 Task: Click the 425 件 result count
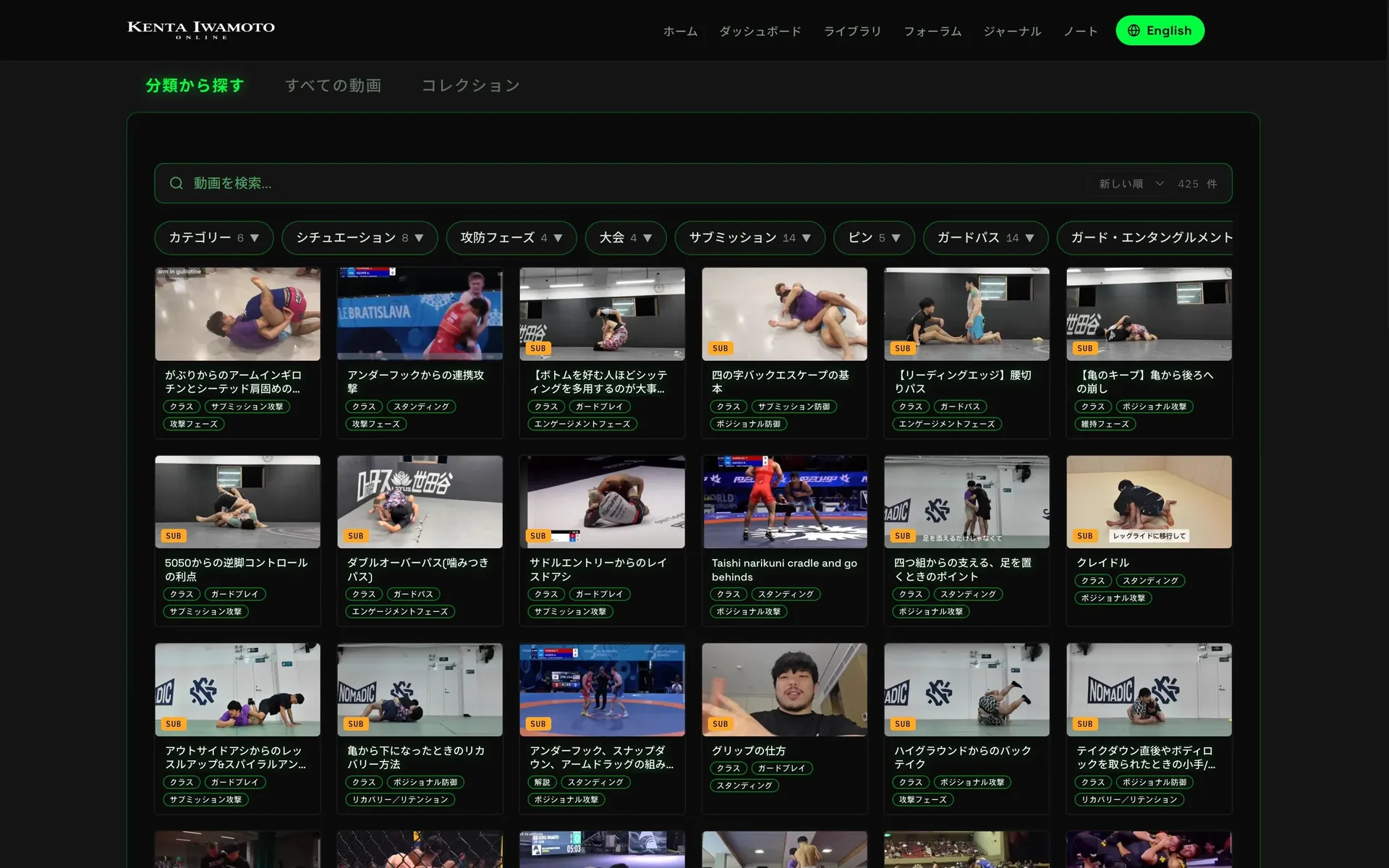tap(1197, 184)
